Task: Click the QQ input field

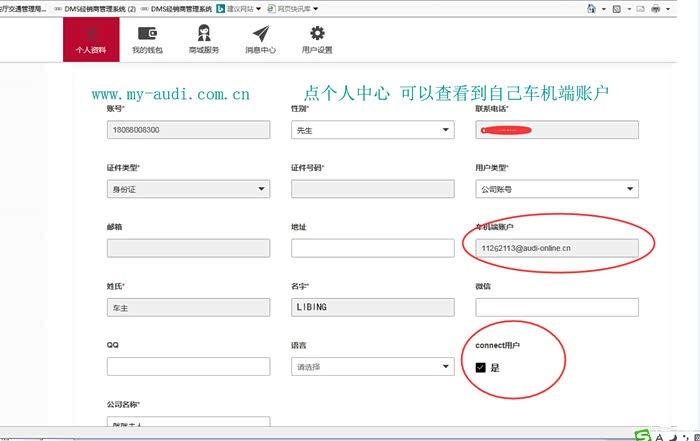Action: pyautogui.click(x=188, y=367)
